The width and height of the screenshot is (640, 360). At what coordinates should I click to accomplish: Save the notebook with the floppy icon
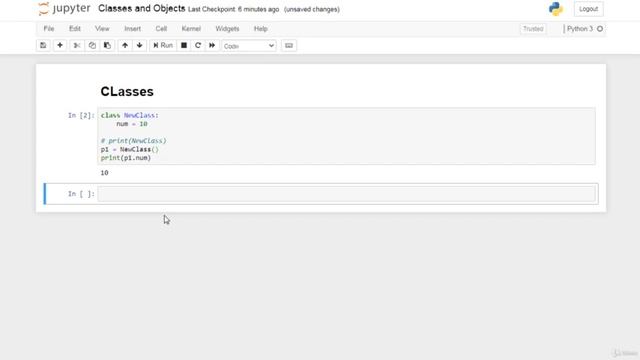[43, 45]
